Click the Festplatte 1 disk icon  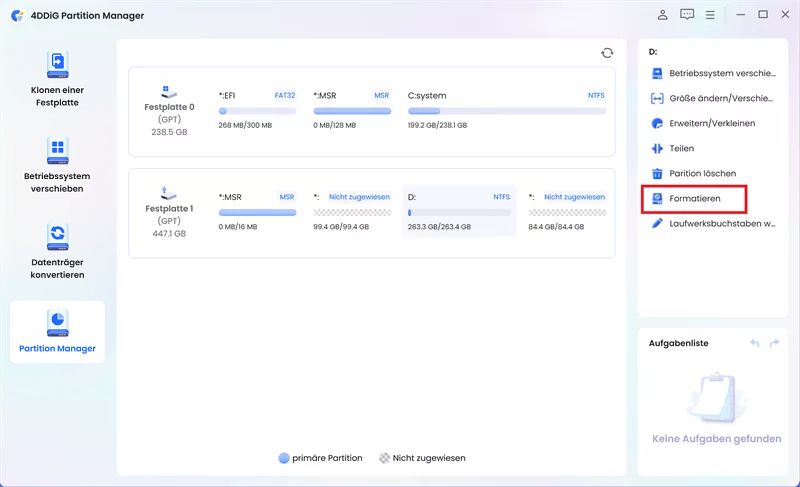tap(169, 193)
